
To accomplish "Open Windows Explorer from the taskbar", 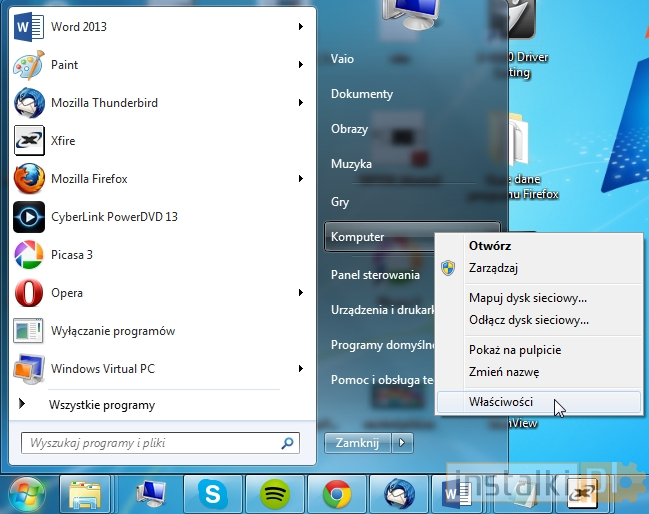I will [x=85, y=495].
